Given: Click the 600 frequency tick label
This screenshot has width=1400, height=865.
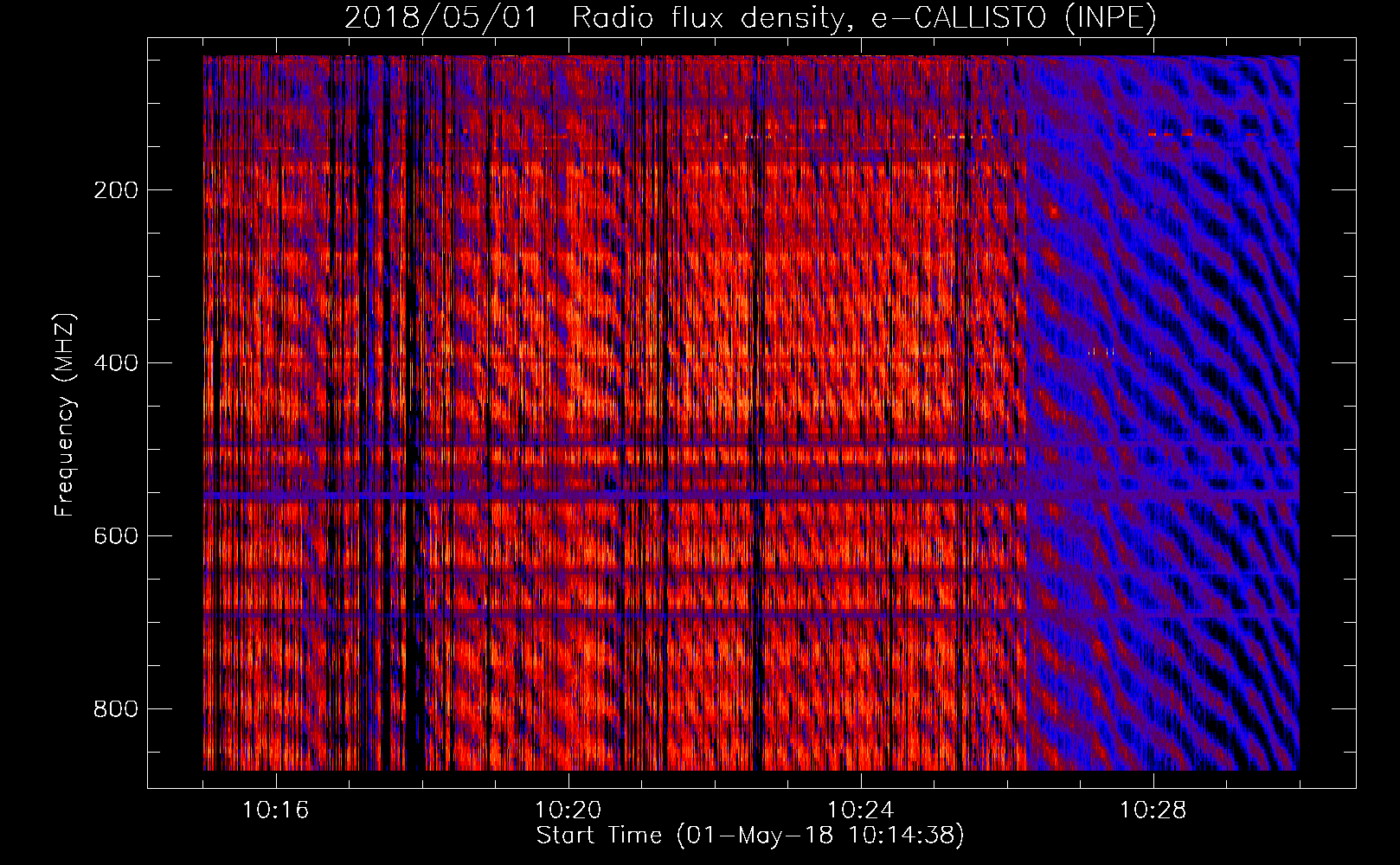Looking at the screenshot, I should point(116,536).
